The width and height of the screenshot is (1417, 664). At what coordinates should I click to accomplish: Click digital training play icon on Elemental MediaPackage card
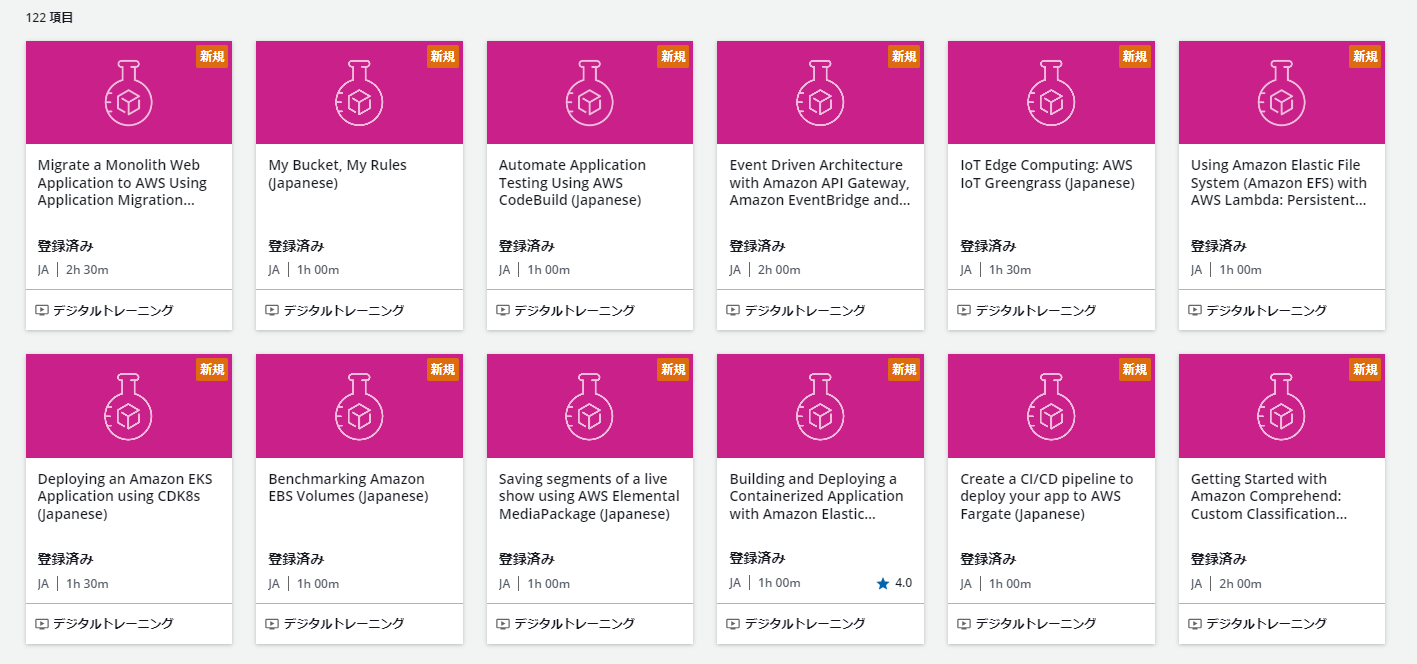pos(503,624)
